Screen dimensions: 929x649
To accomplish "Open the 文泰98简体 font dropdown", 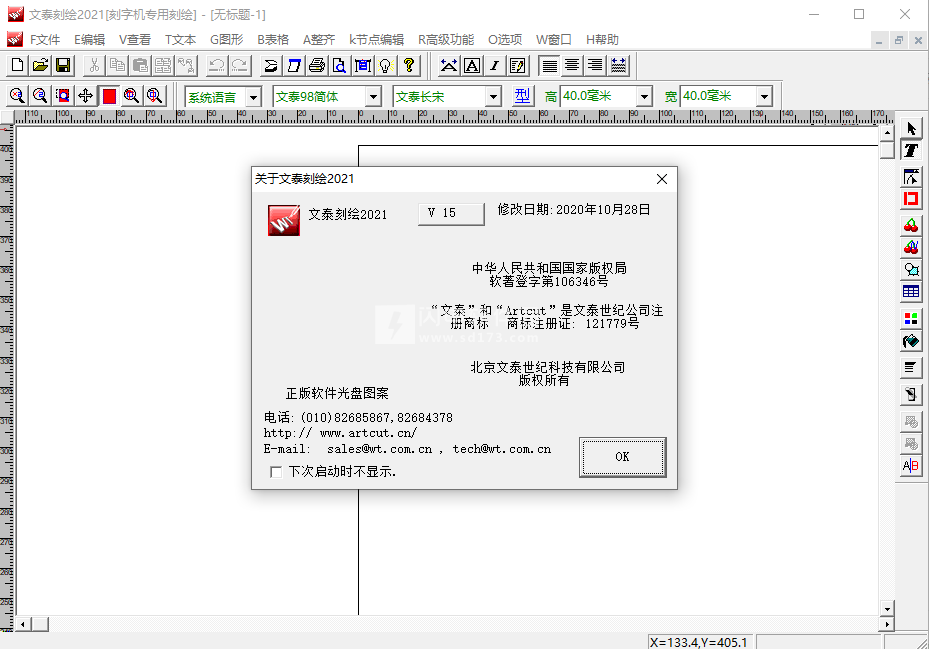I will pyautogui.click(x=373, y=97).
